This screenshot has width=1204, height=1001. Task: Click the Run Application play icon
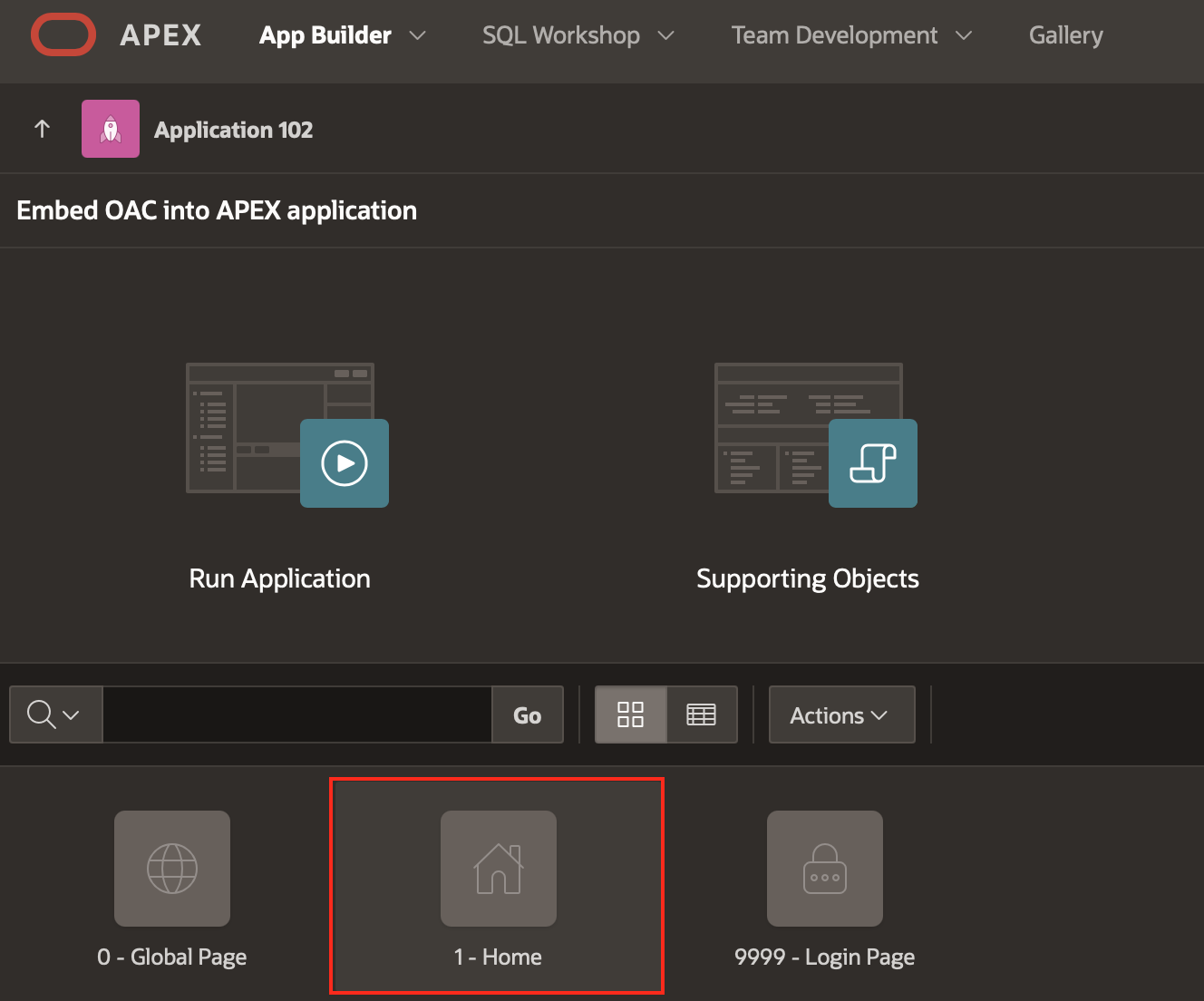[x=345, y=463]
